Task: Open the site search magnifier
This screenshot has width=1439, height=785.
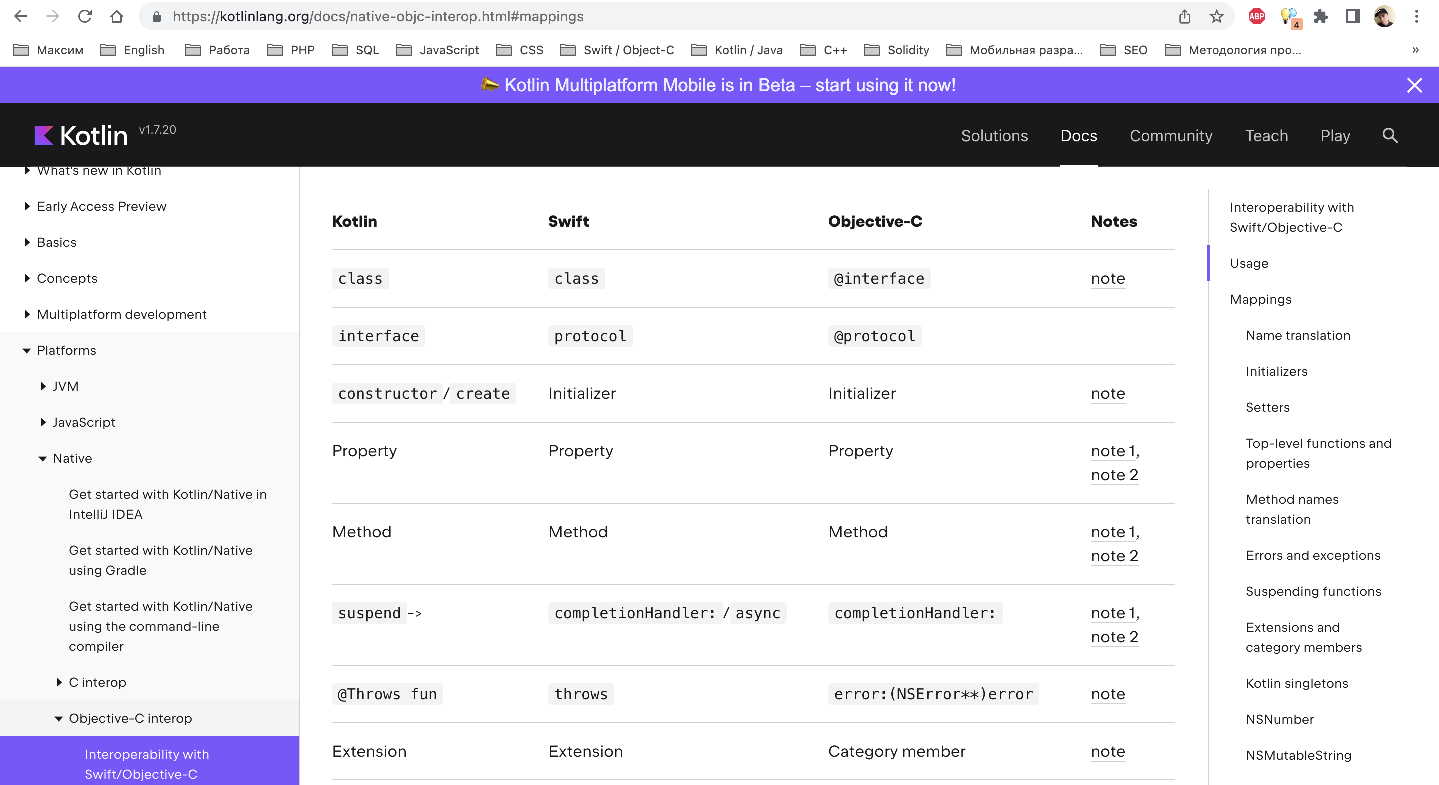Action: click(x=1390, y=136)
